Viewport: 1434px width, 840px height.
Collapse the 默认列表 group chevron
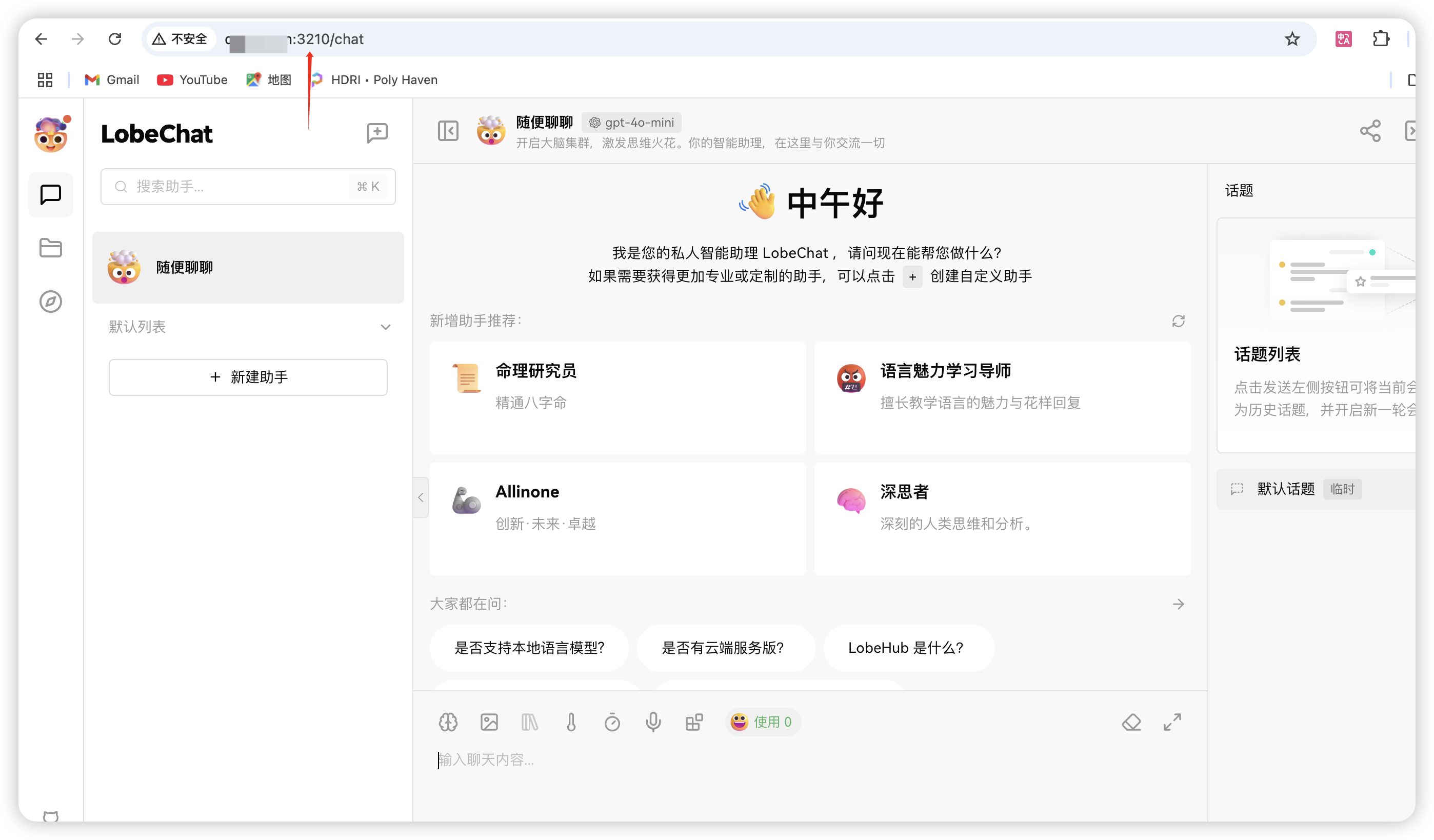tap(386, 327)
